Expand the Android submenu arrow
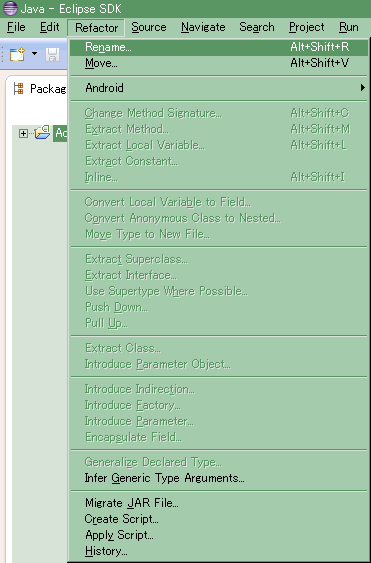 click(363, 88)
